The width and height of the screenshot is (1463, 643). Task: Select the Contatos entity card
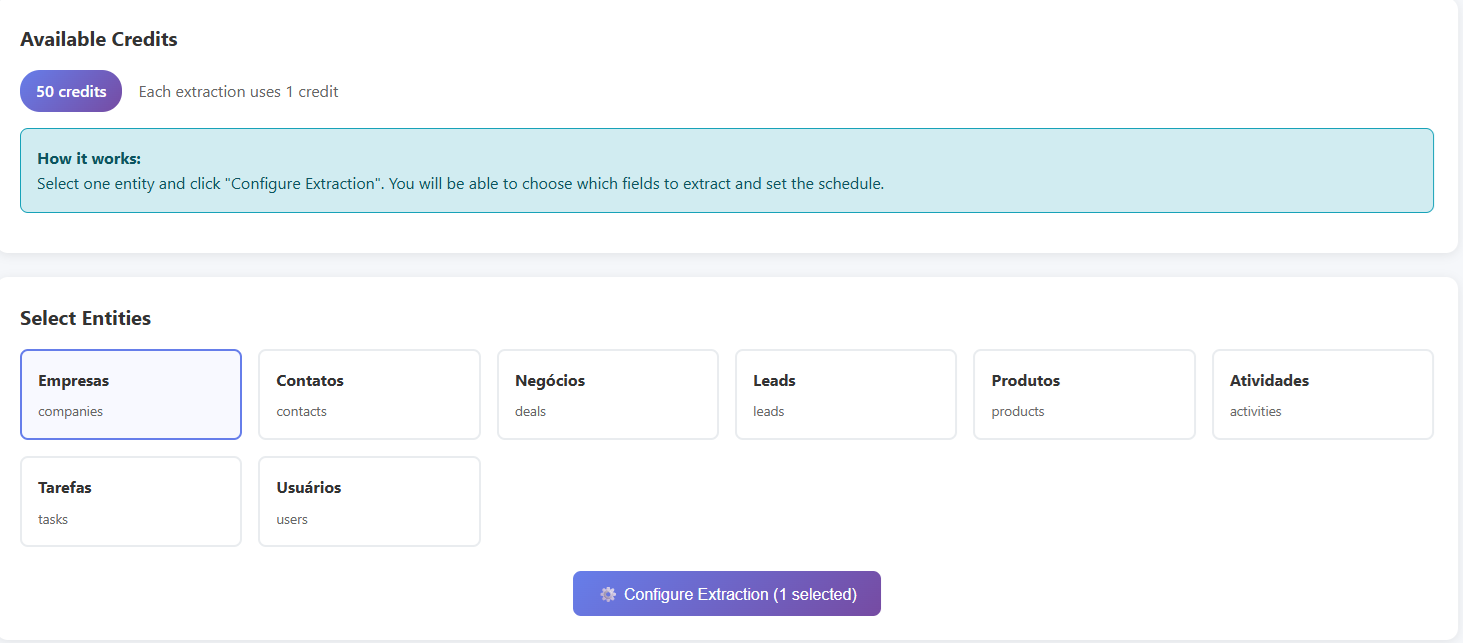369,394
